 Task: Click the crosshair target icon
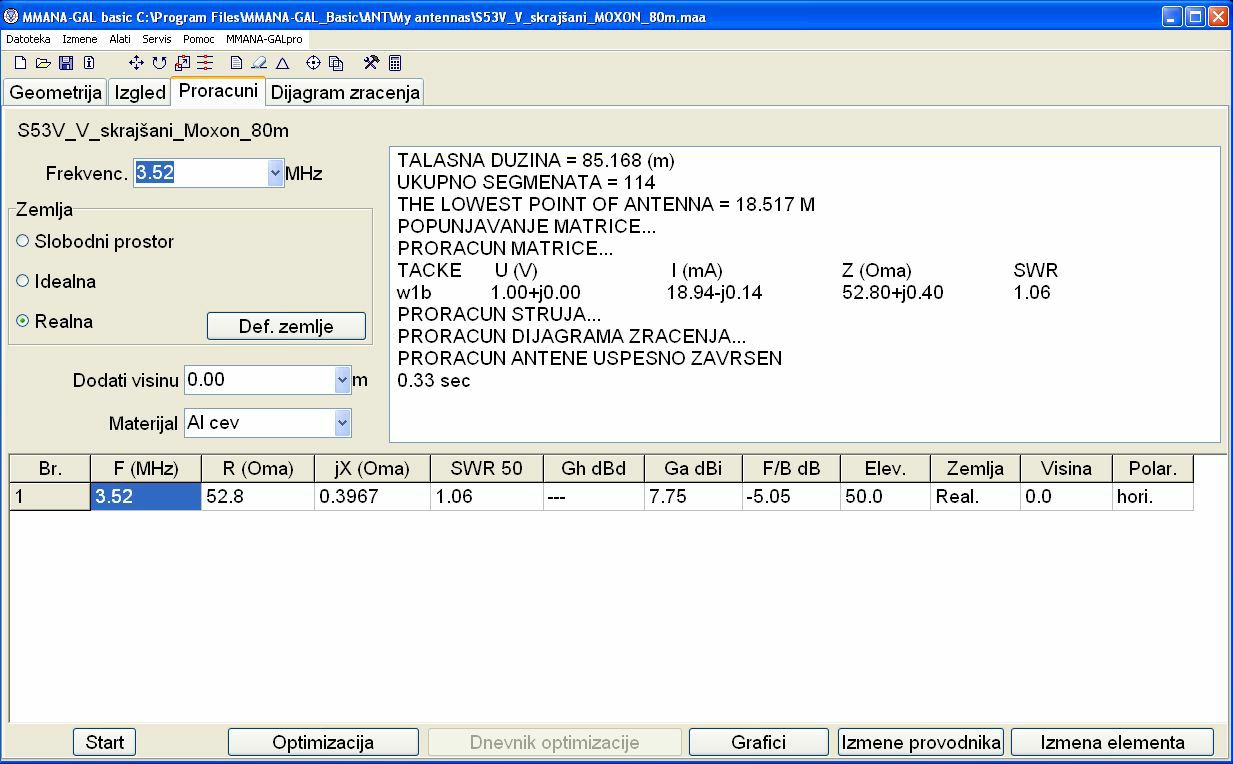[x=313, y=63]
